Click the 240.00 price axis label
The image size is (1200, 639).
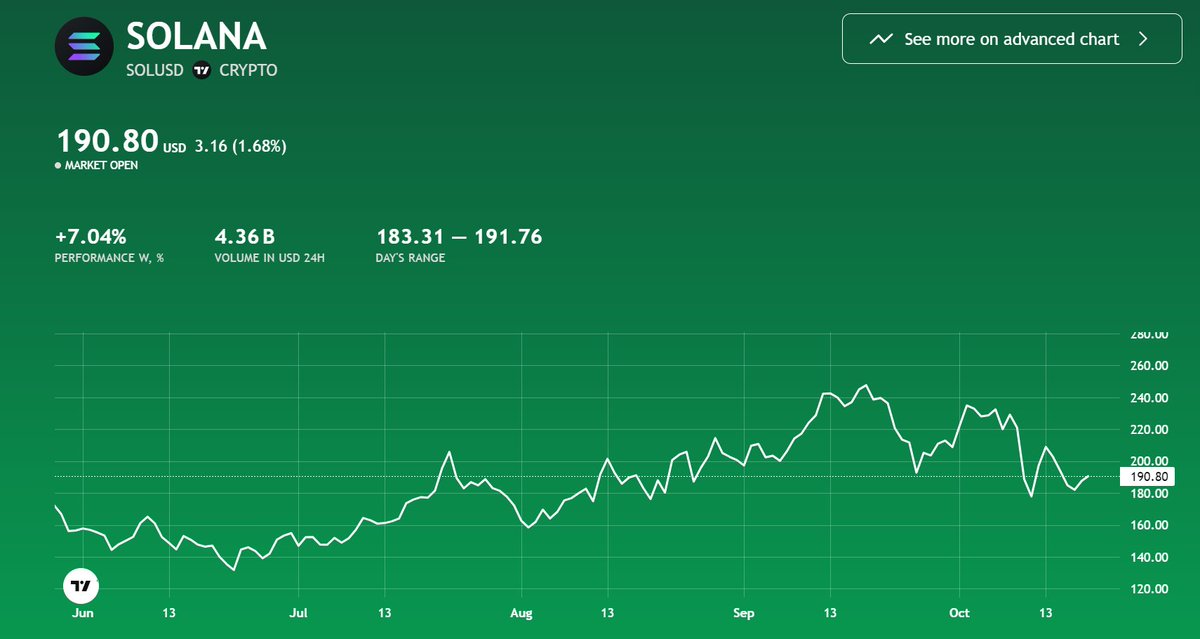coord(1148,398)
